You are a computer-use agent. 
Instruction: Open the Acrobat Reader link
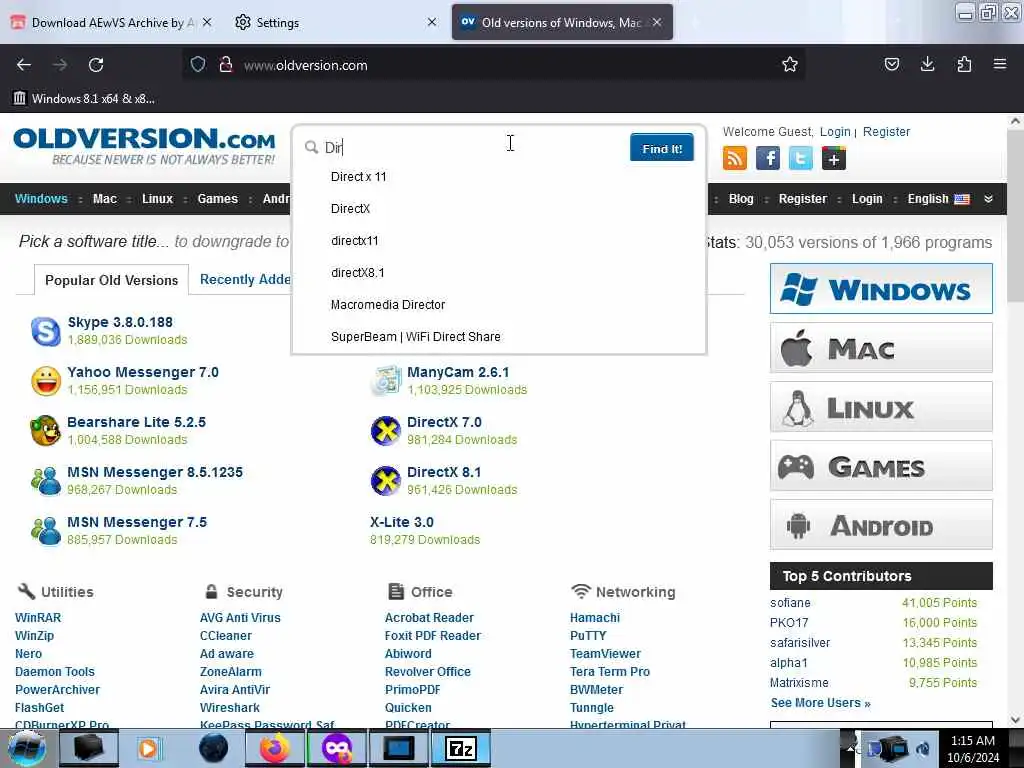[429, 618]
